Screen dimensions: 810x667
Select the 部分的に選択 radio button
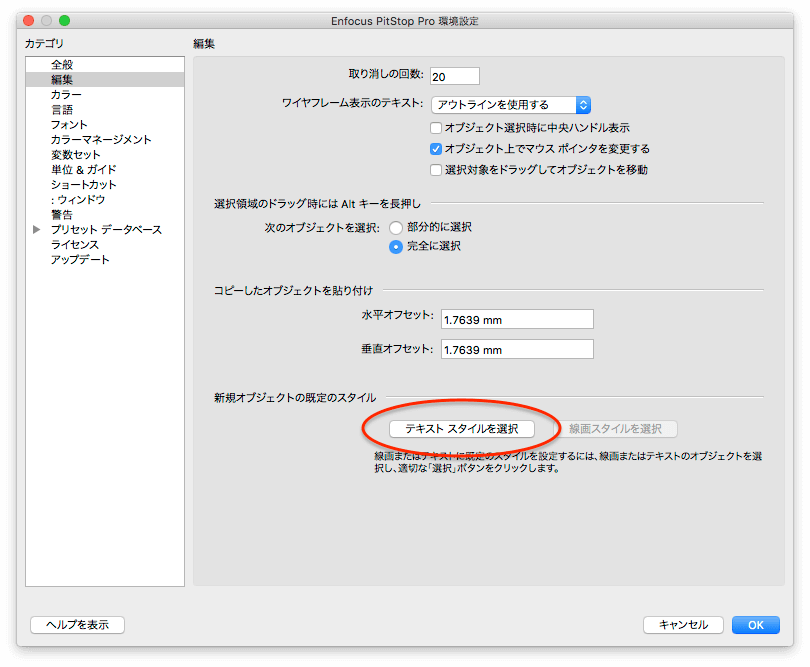pyautogui.click(x=396, y=227)
